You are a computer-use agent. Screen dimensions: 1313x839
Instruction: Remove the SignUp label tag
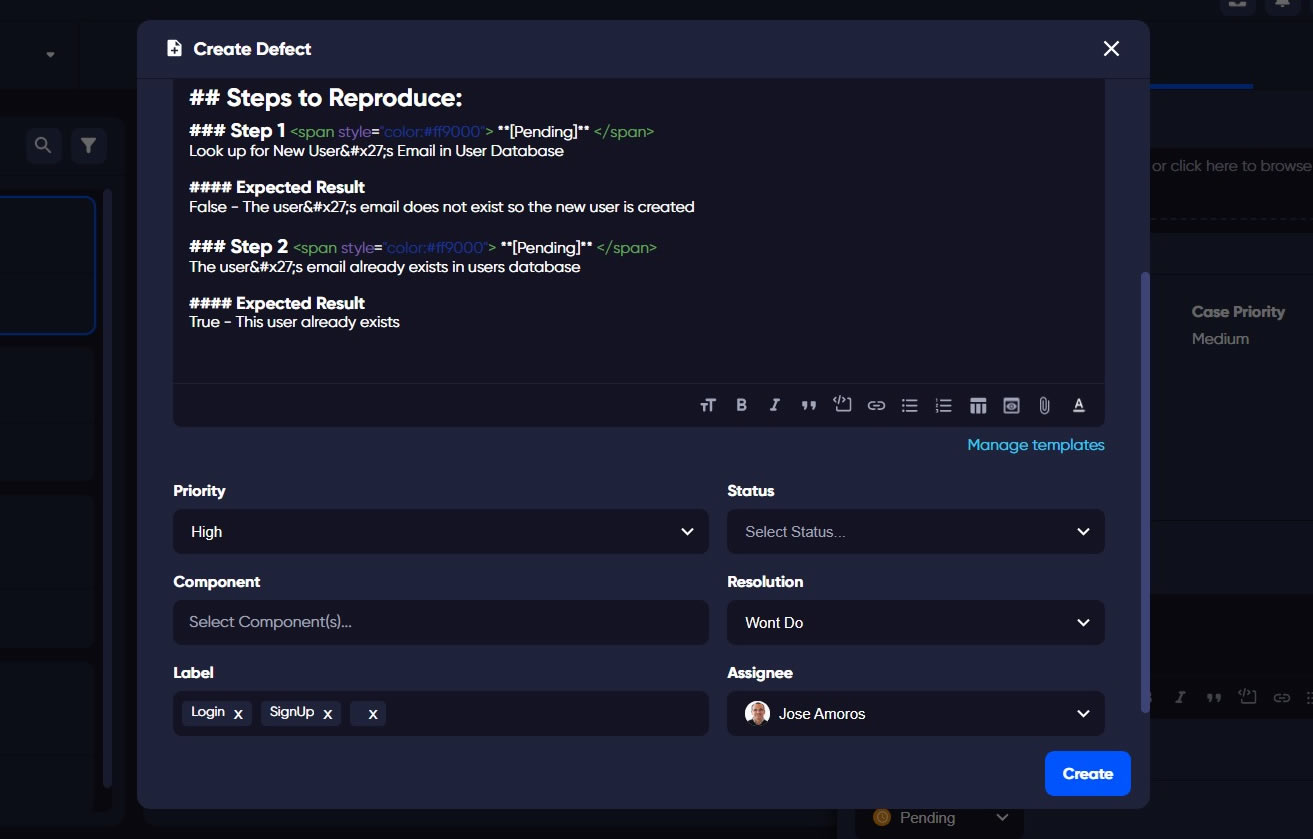pyautogui.click(x=327, y=714)
